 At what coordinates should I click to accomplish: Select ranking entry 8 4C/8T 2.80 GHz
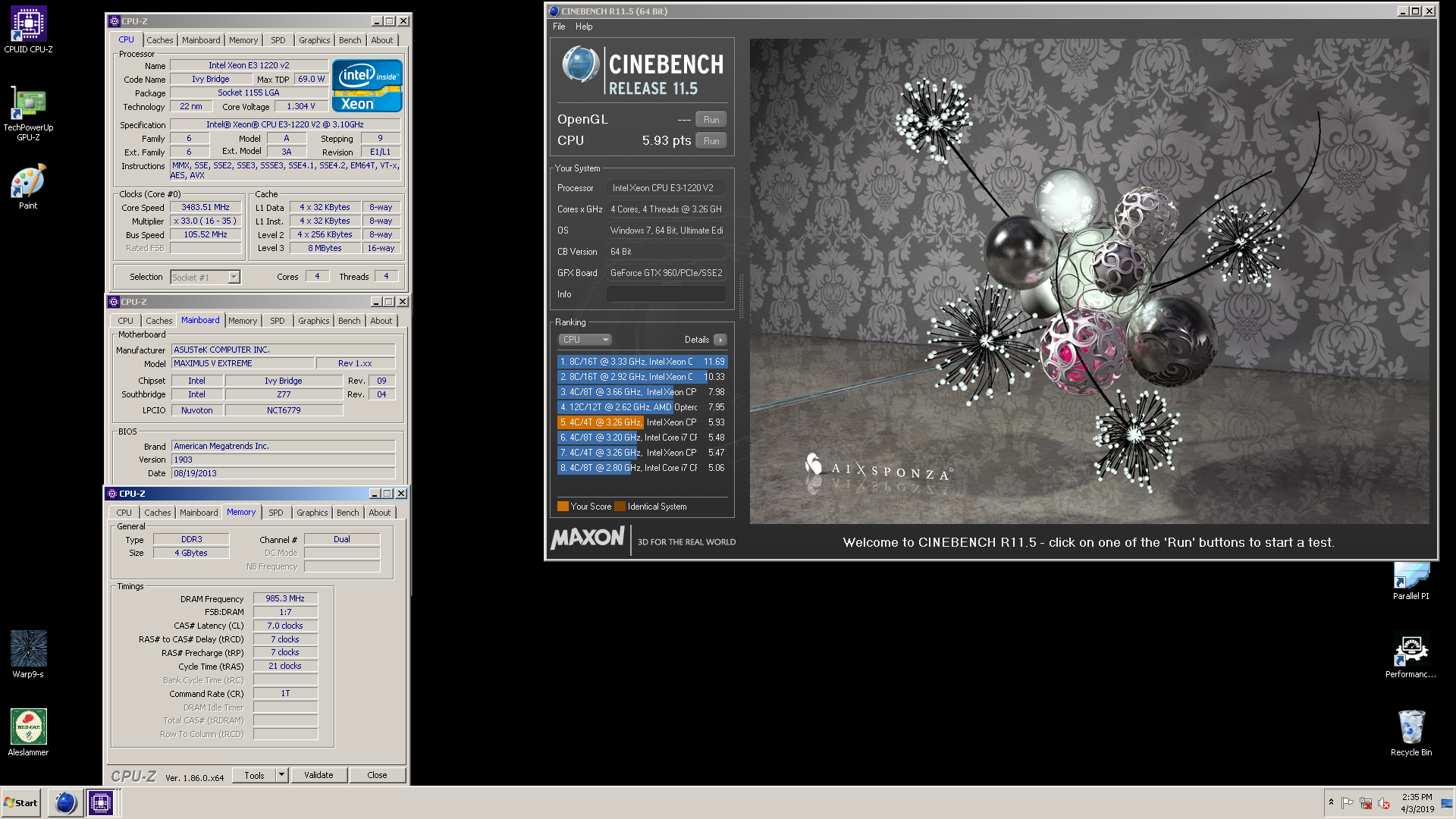[642, 468]
